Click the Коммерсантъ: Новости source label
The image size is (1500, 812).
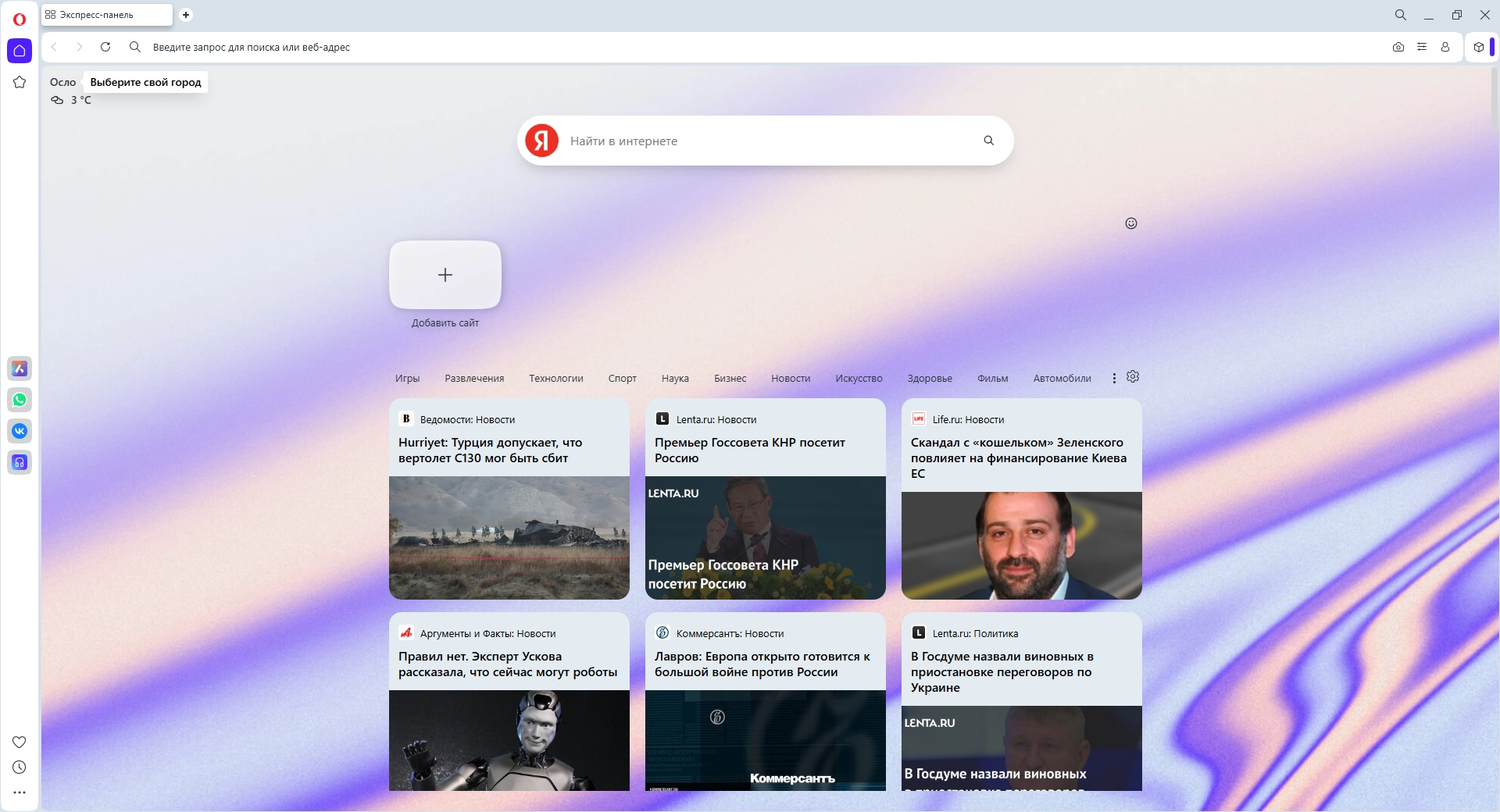coord(730,633)
